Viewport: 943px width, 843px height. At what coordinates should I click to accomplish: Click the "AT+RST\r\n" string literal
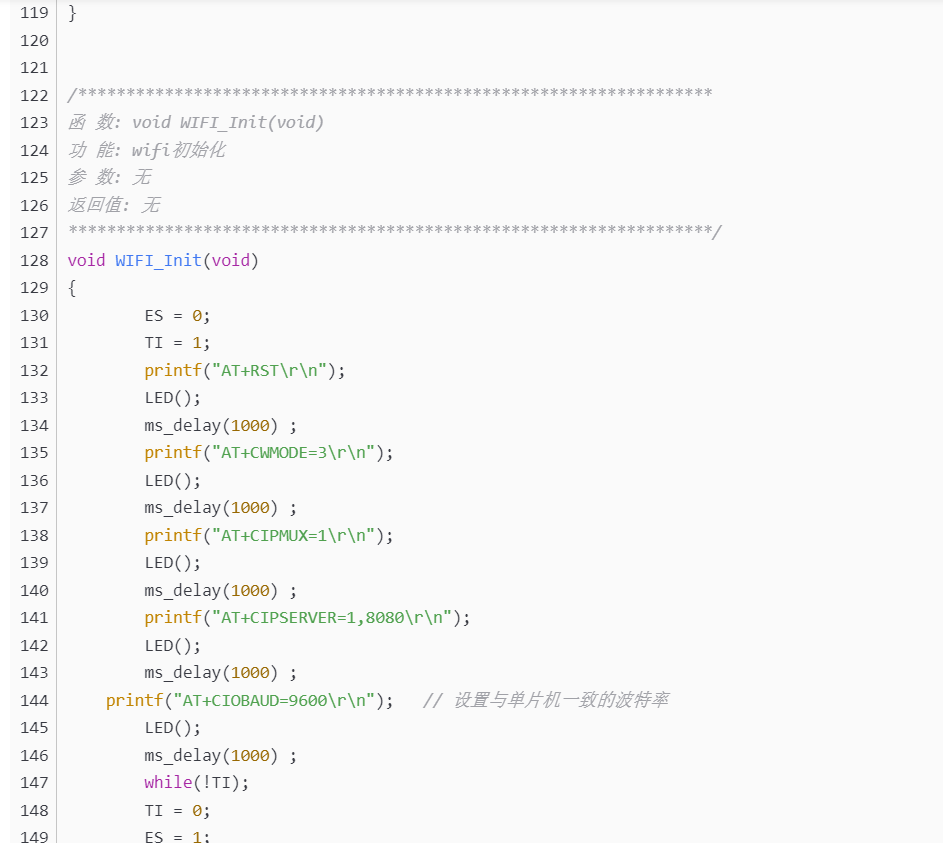[x=269, y=370]
